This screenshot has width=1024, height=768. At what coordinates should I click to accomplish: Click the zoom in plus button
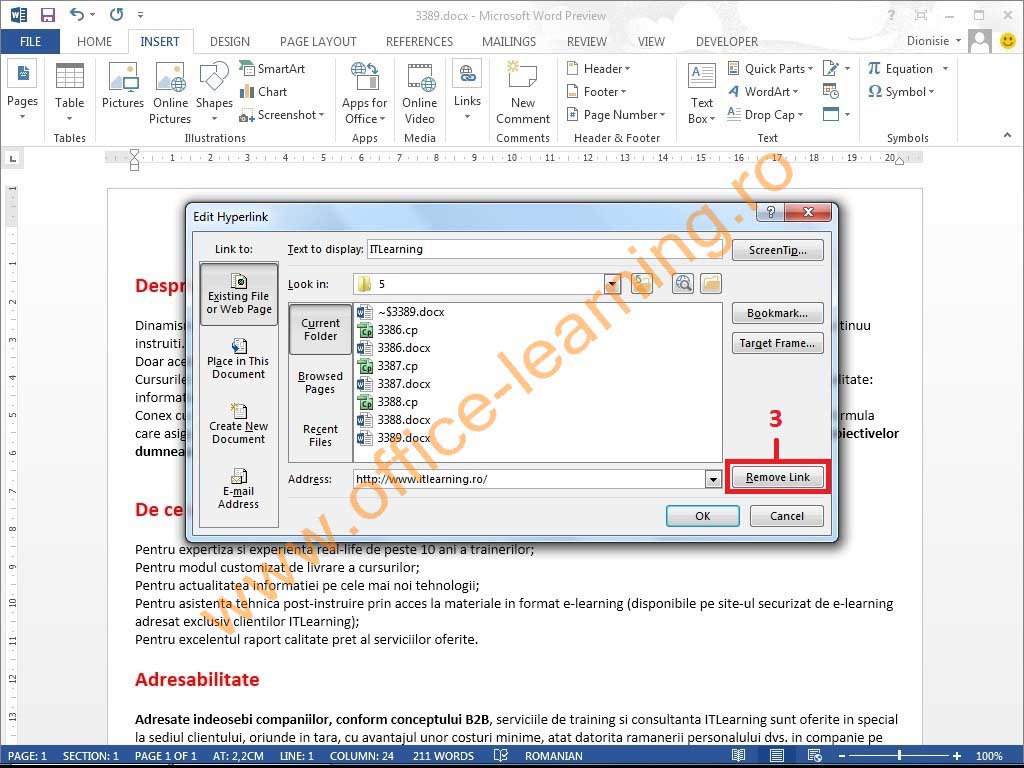point(957,756)
